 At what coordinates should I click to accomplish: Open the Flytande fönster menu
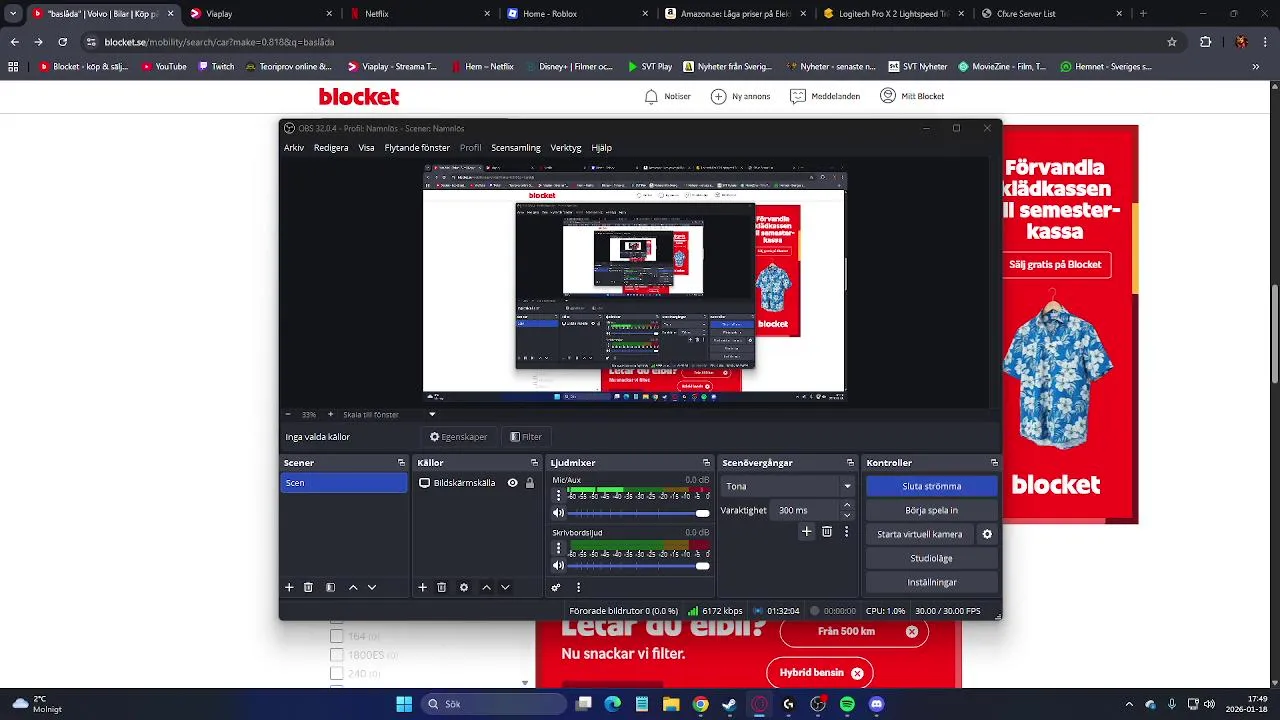click(417, 148)
